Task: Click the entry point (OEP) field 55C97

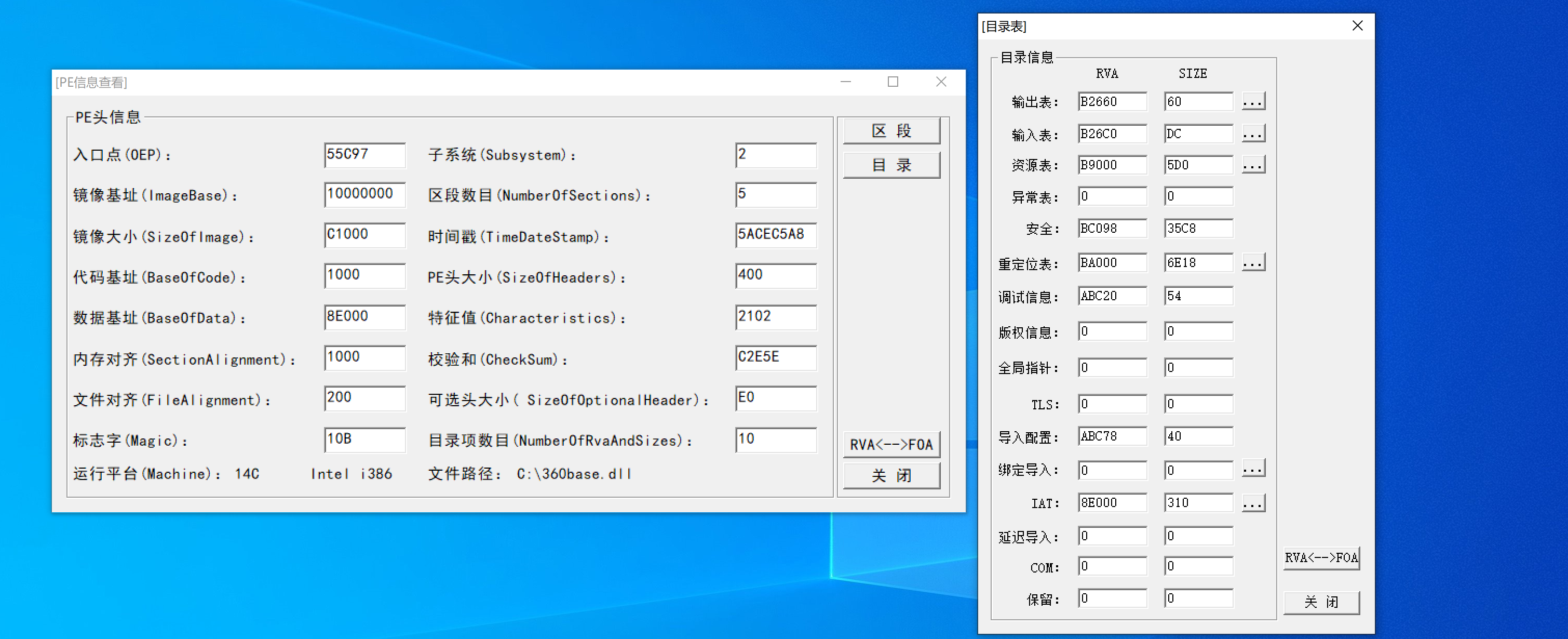Action: 364,155
